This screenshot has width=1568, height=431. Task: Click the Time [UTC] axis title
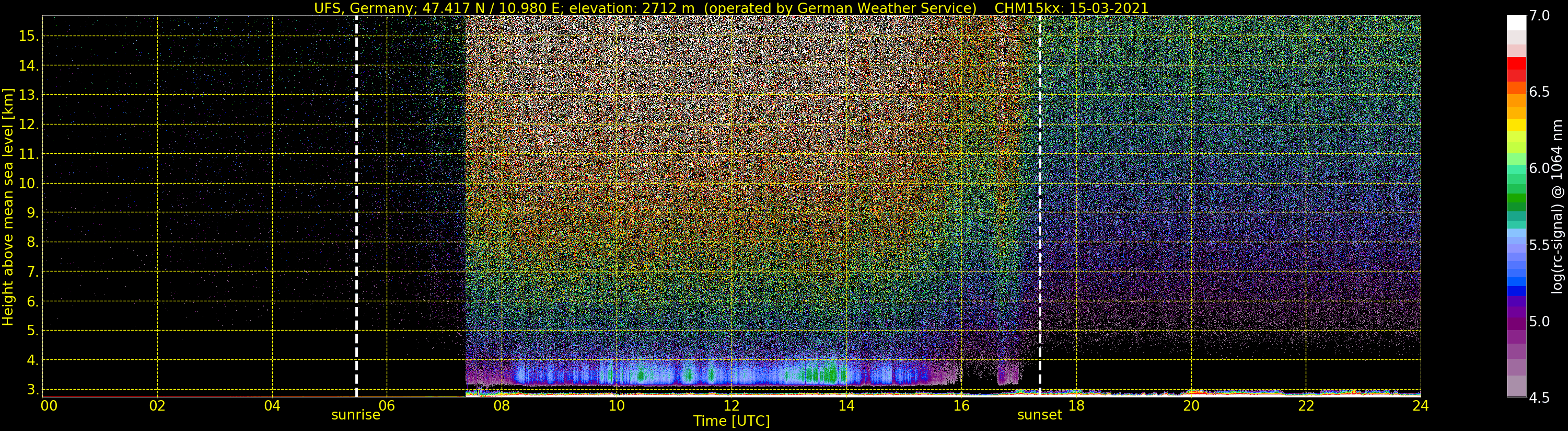731,421
